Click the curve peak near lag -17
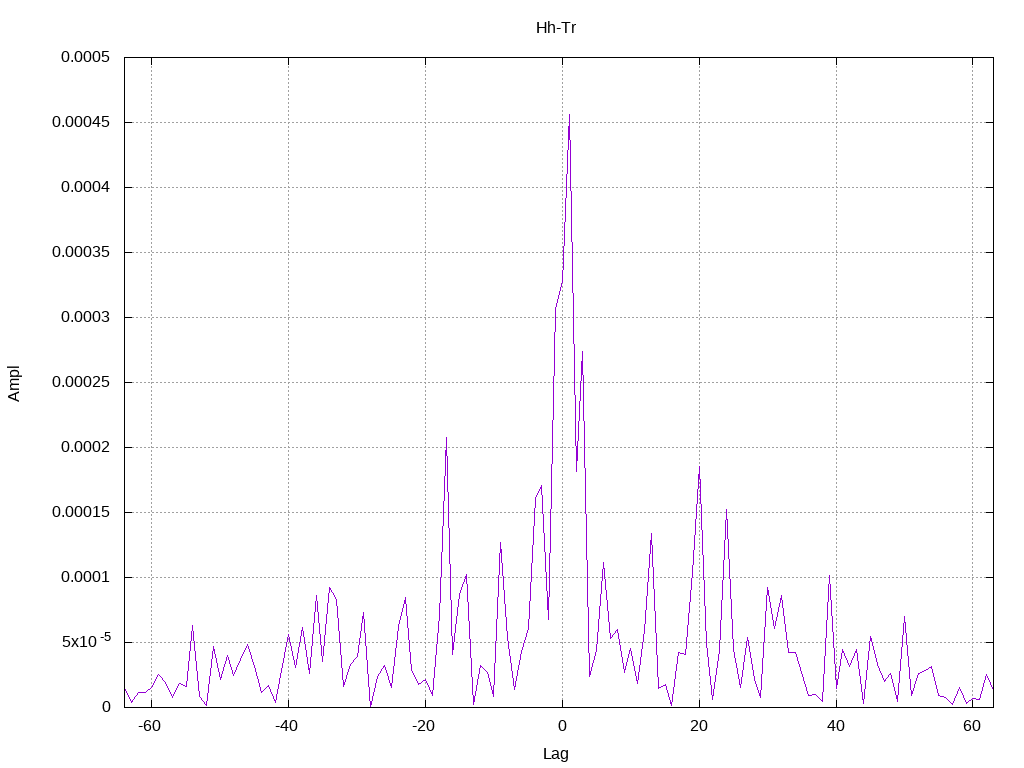 coord(446,438)
